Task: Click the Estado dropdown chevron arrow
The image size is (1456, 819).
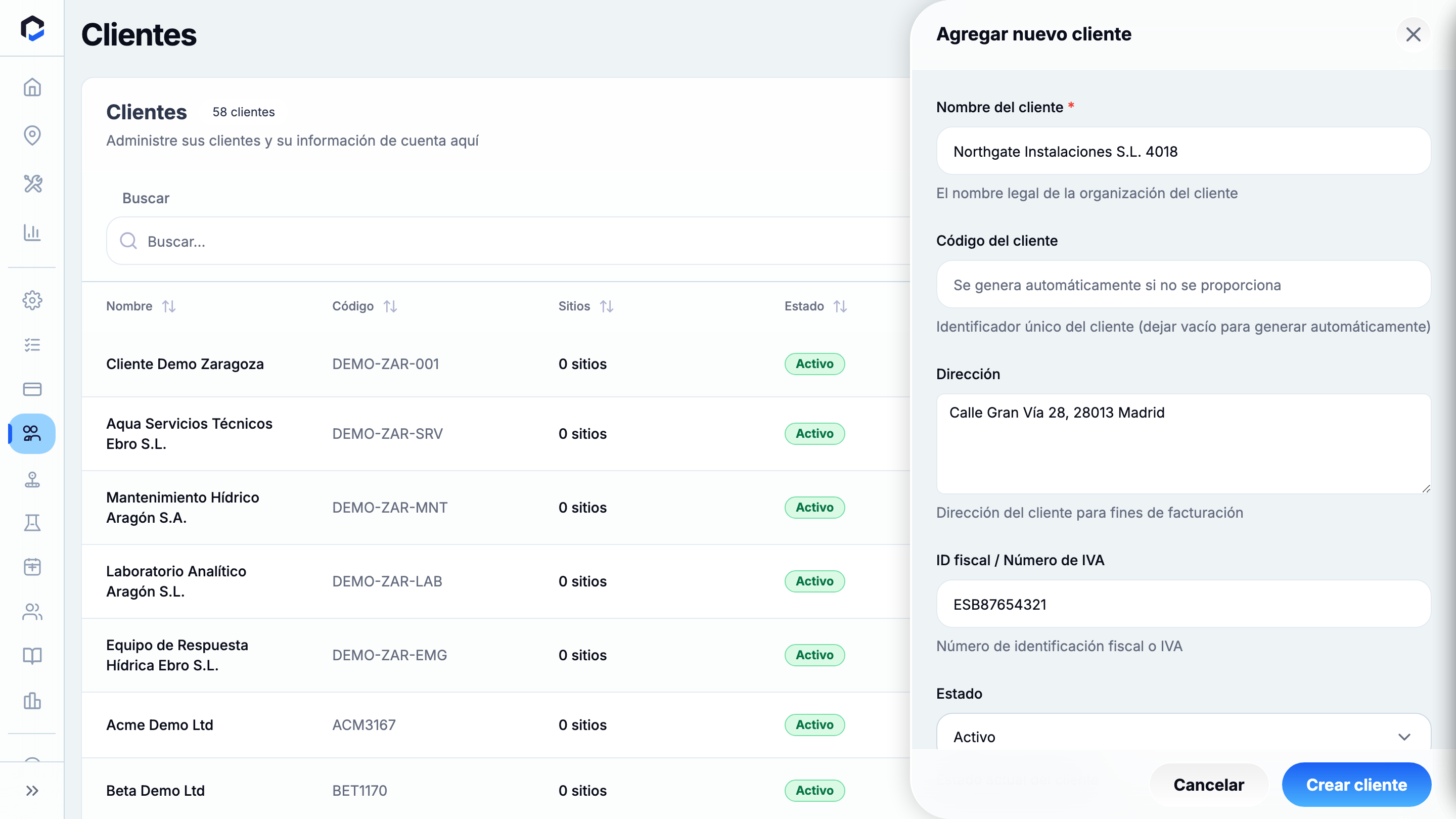Action: [x=1404, y=737]
